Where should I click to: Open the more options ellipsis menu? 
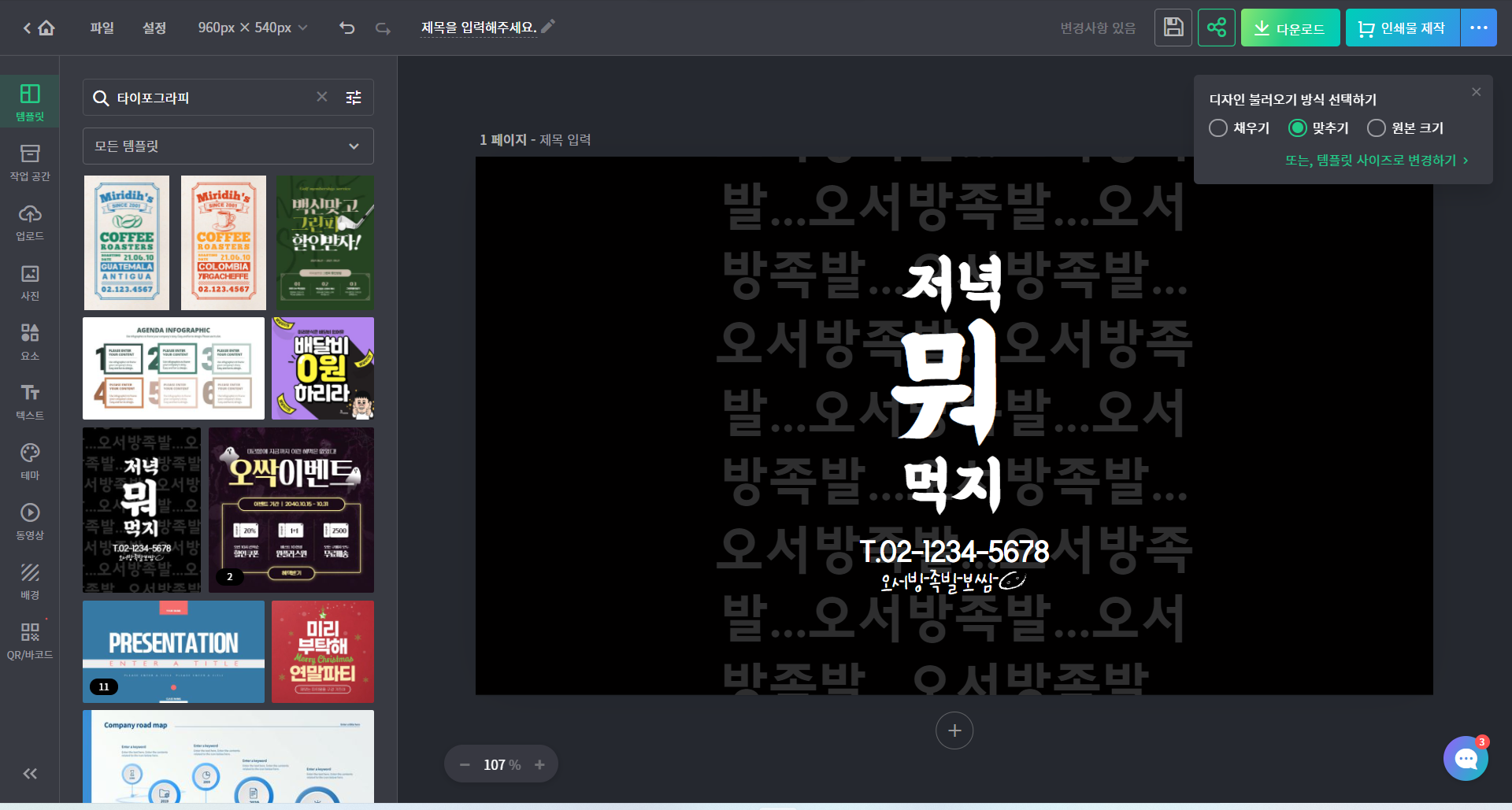click(x=1479, y=28)
